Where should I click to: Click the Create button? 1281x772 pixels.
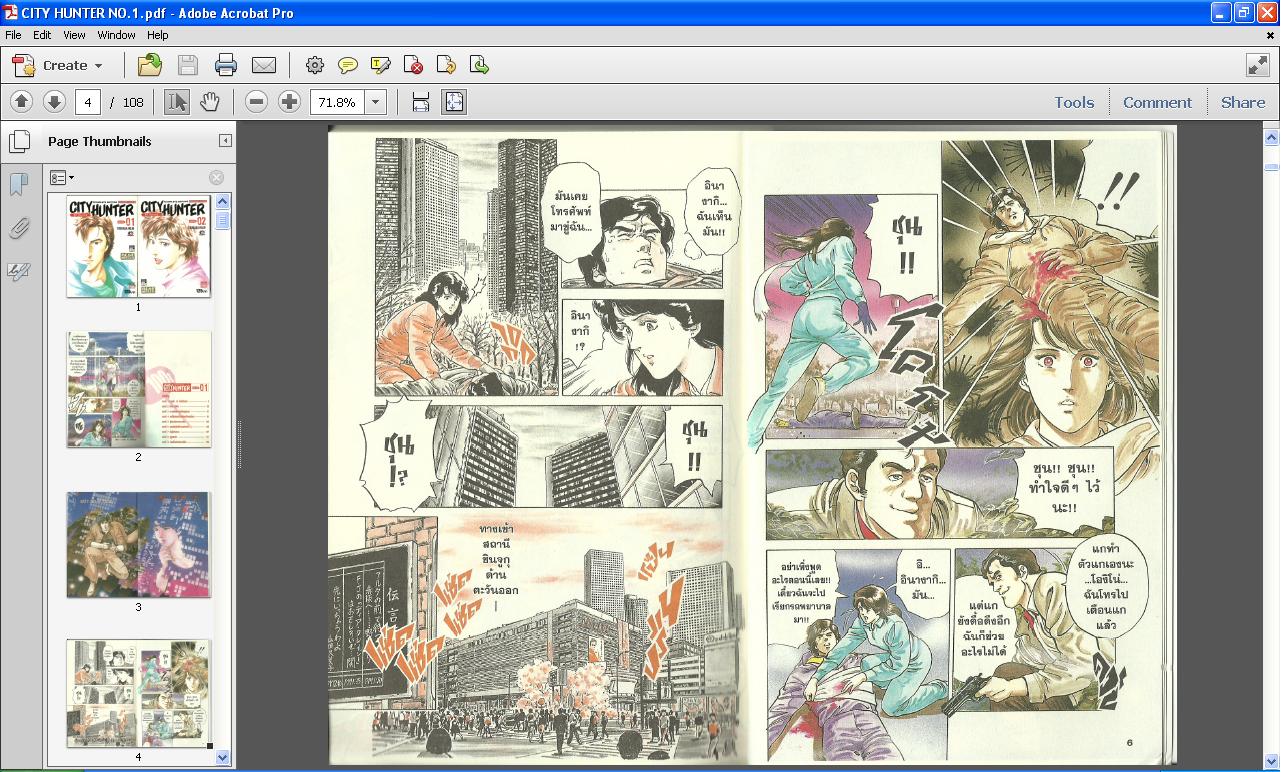[56, 66]
